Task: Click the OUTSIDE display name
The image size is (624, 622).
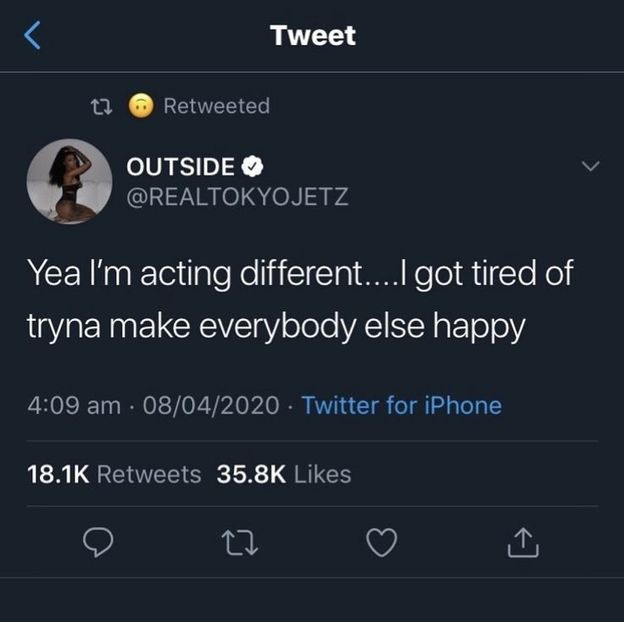Action: coord(181,166)
